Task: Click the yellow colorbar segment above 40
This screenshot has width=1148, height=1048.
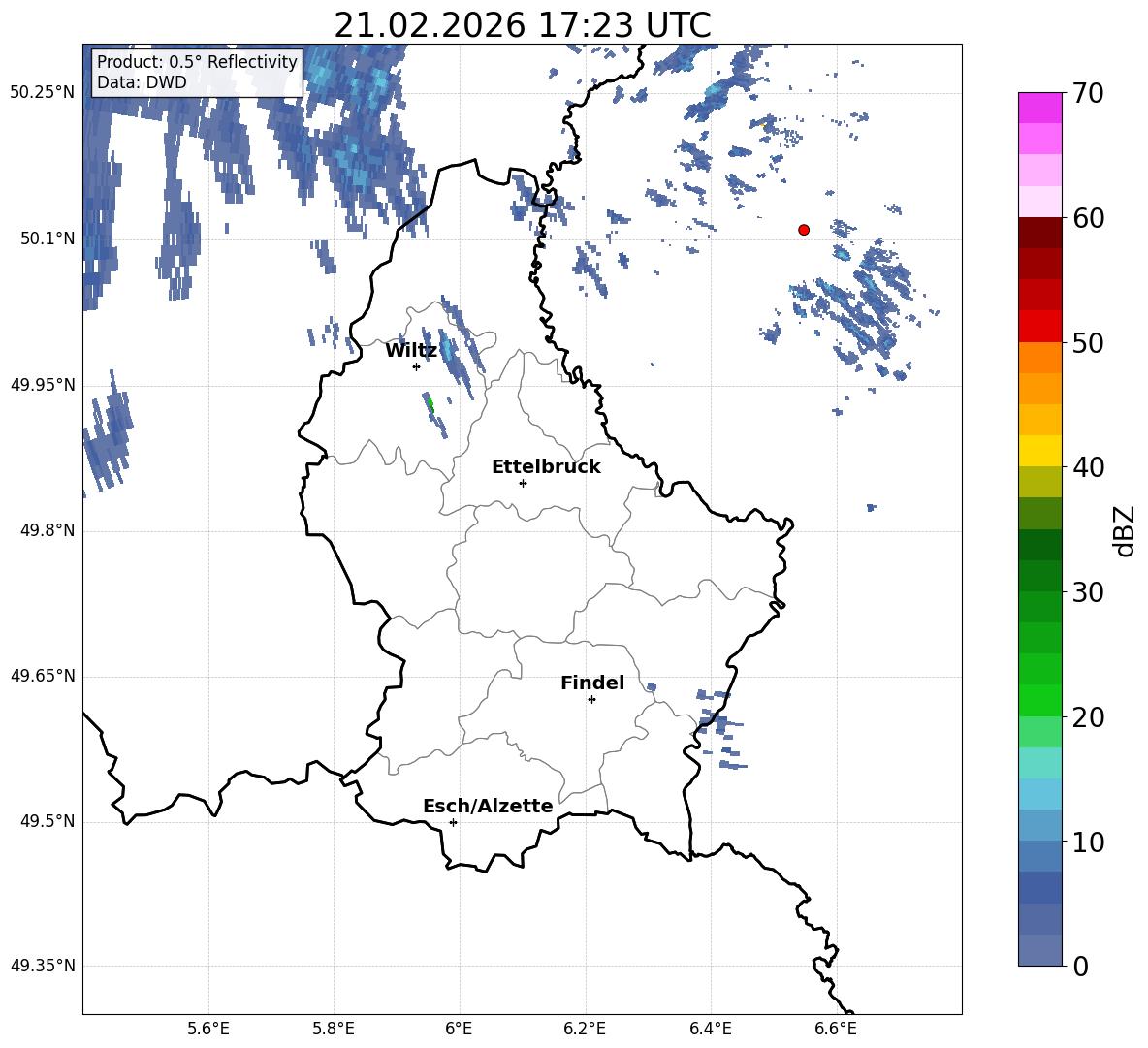Action: (x=1039, y=451)
